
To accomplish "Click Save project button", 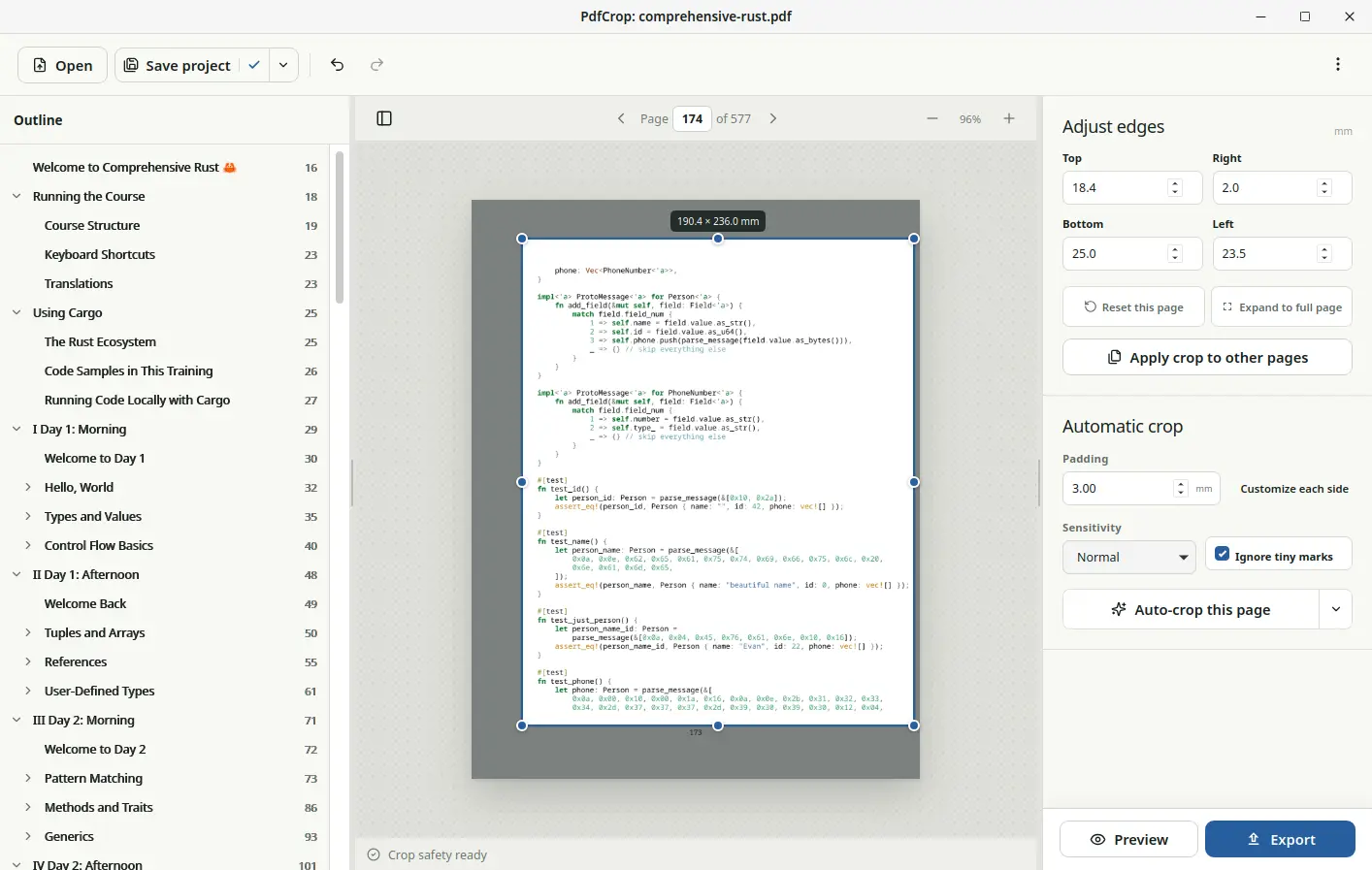I will (x=179, y=65).
